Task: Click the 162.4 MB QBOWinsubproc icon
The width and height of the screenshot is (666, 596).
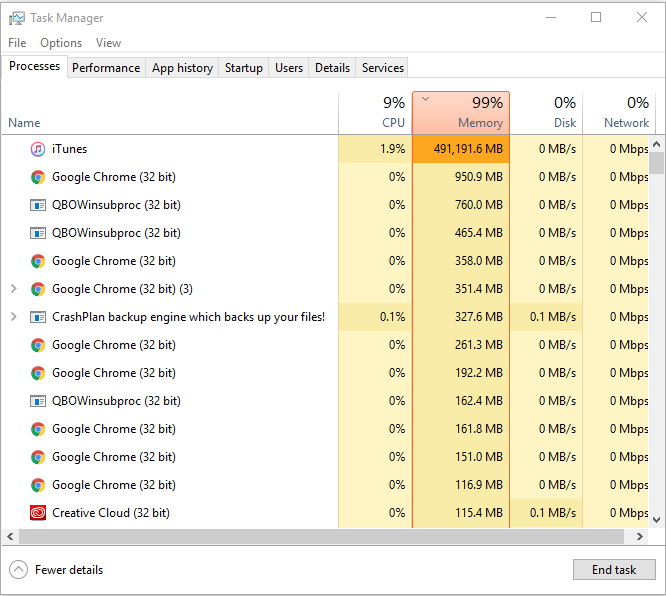Action: tap(38, 401)
